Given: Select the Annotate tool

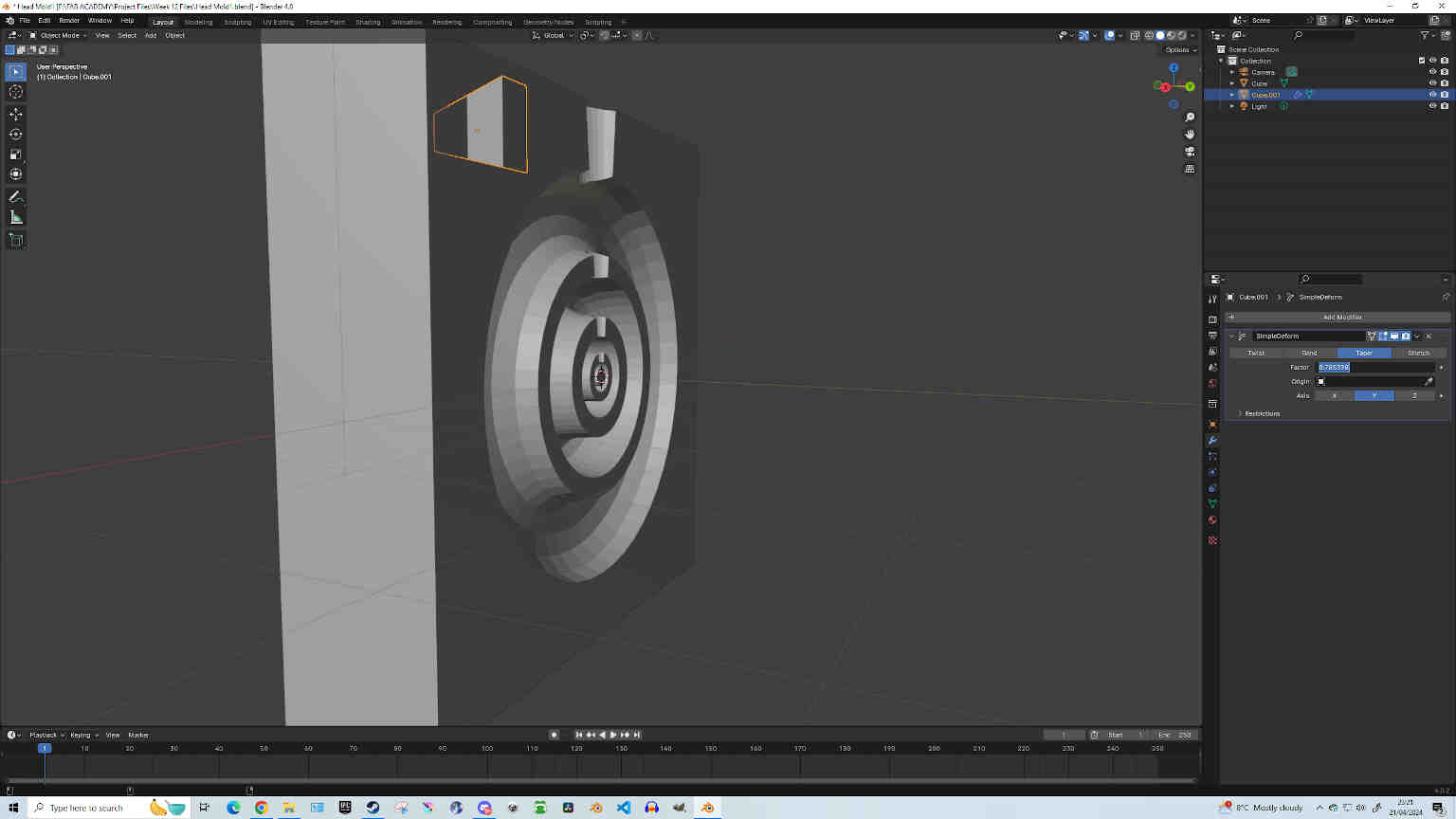Looking at the screenshot, I should click(x=16, y=197).
